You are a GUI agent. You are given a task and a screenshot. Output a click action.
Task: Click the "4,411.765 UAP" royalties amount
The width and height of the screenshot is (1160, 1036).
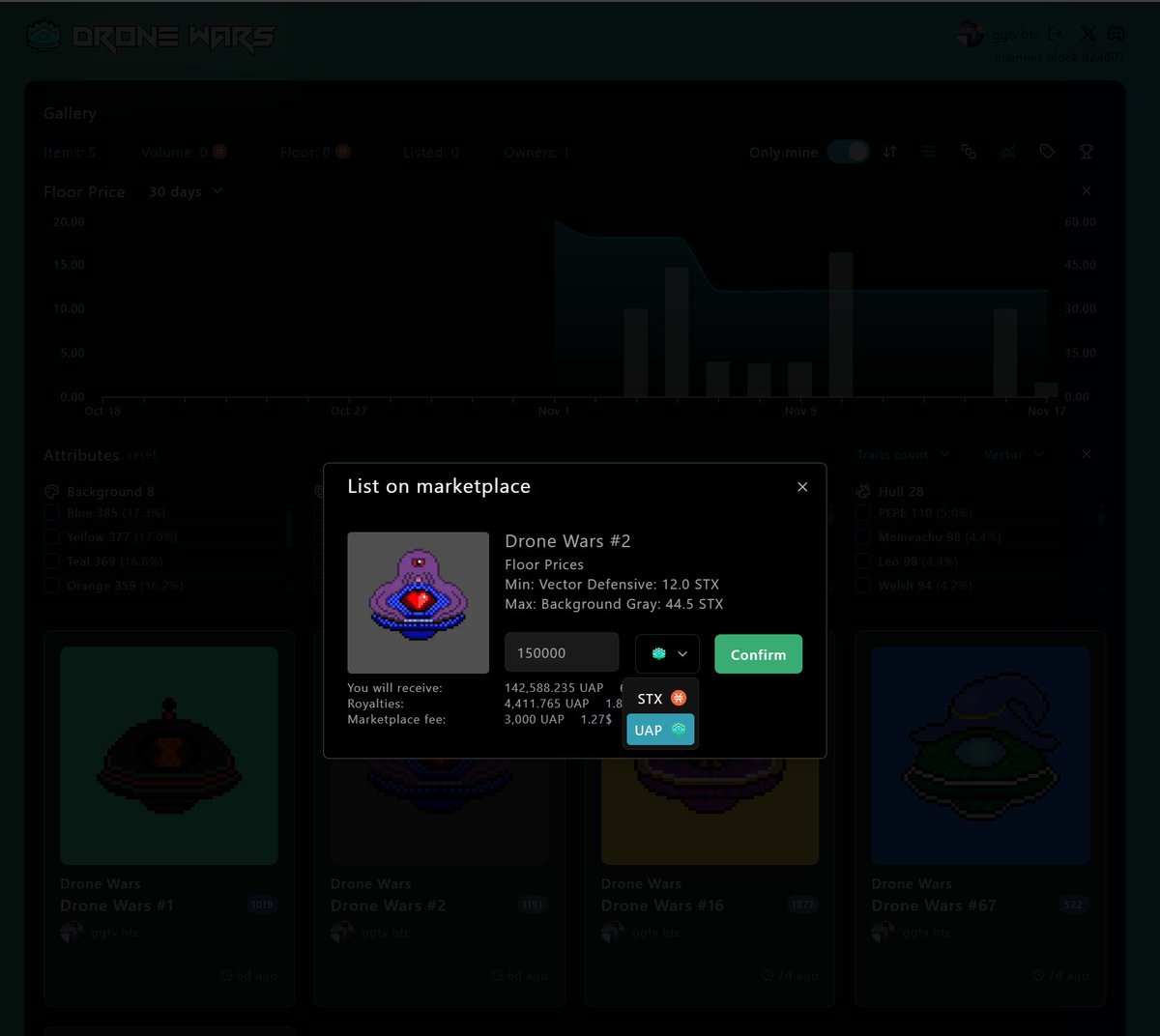point(546,704)
